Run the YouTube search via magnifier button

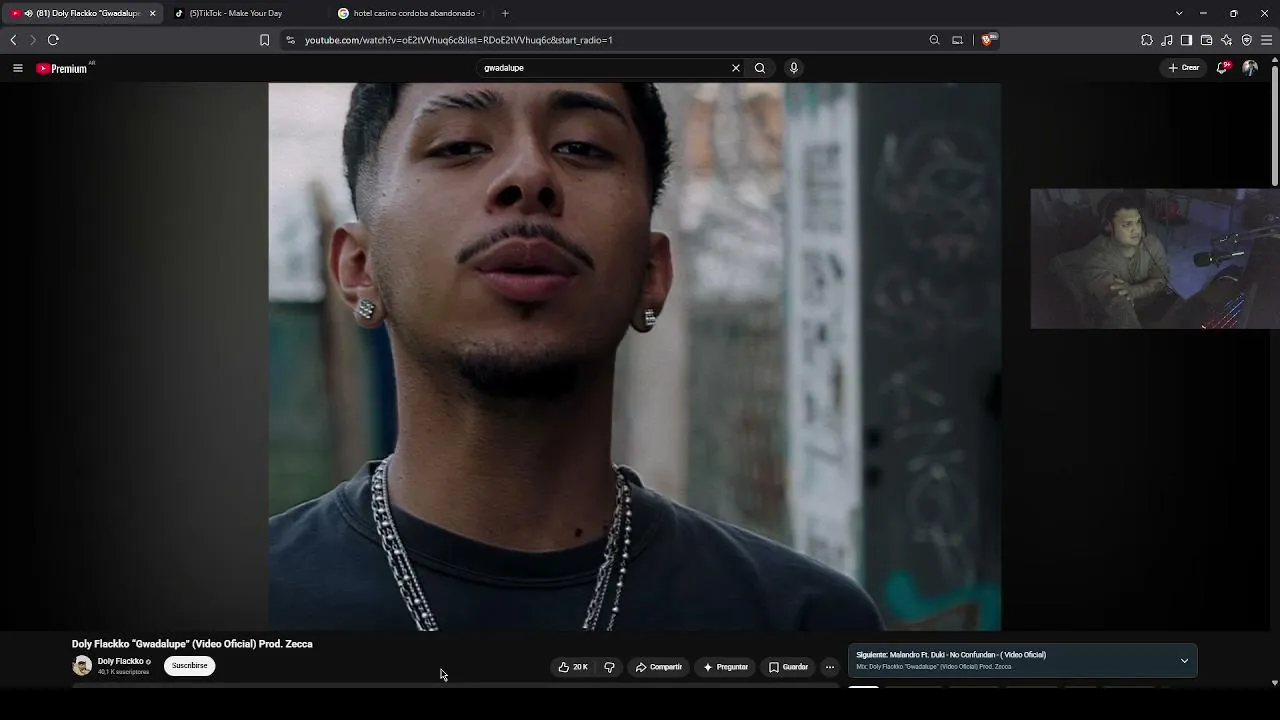[x=760, y=68]
